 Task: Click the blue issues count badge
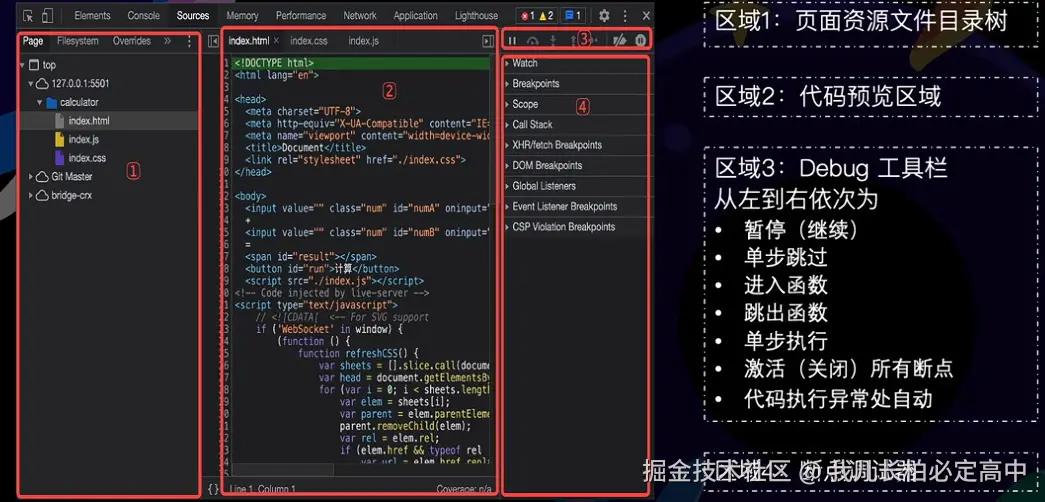[572, 16]
